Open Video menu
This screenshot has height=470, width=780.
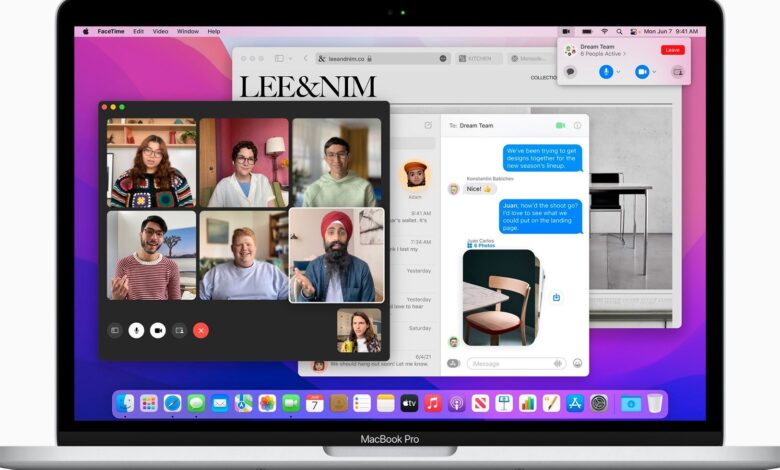[x=160, y=31]
